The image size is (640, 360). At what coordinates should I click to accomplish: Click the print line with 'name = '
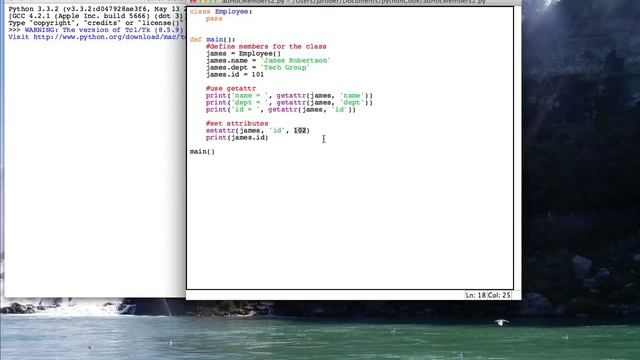tap(289, 96)
